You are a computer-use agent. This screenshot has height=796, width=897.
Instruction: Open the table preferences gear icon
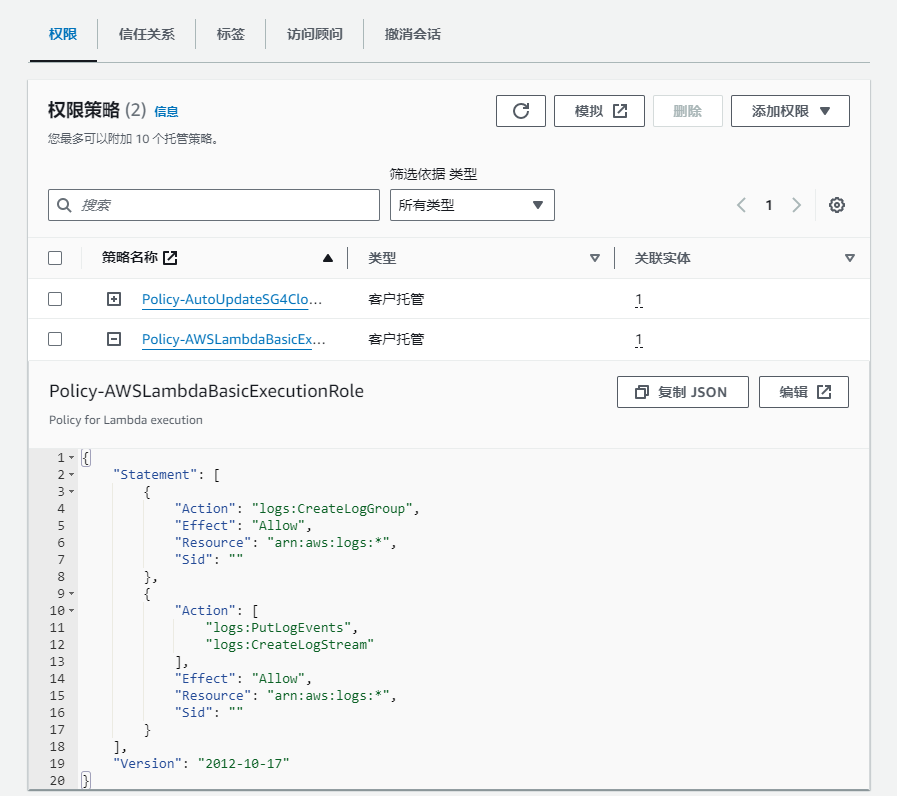(838, 205)
